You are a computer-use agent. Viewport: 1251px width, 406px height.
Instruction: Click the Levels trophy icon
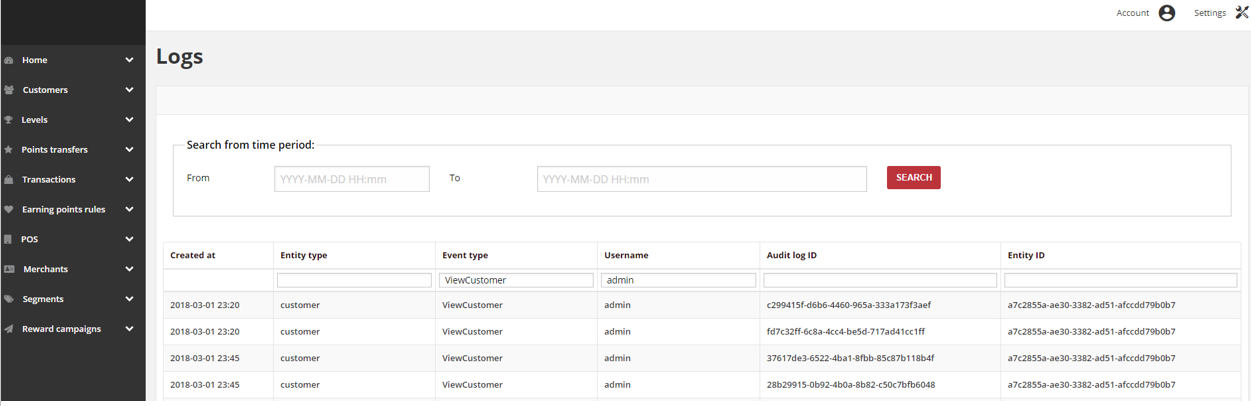[x=9, y=120]
